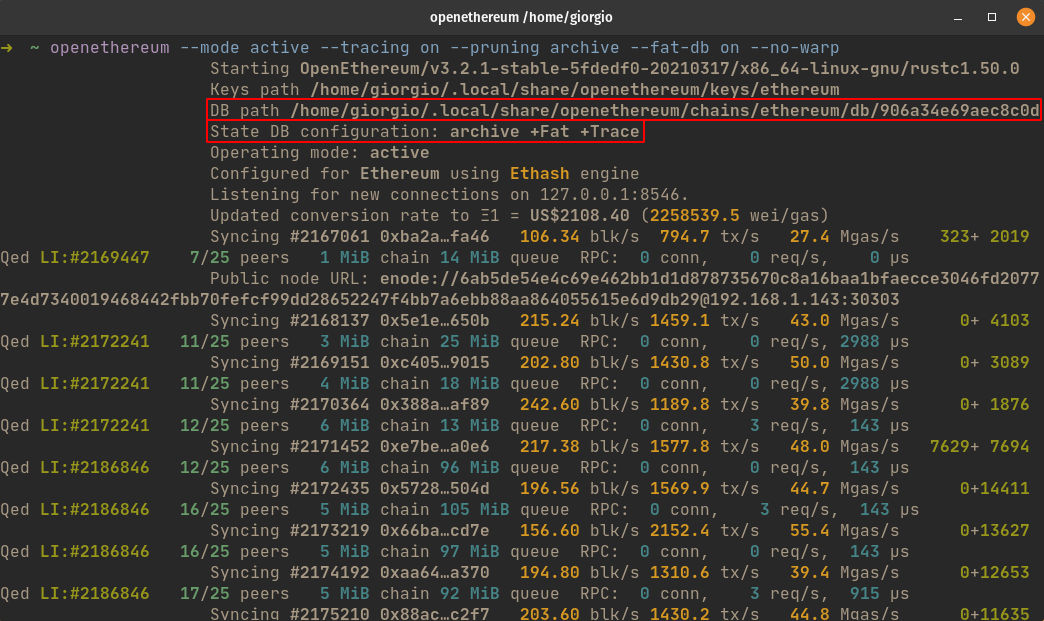Click the '1459.1' tx/s value
The image size is (1044, 621).
(x=679, y=320)
